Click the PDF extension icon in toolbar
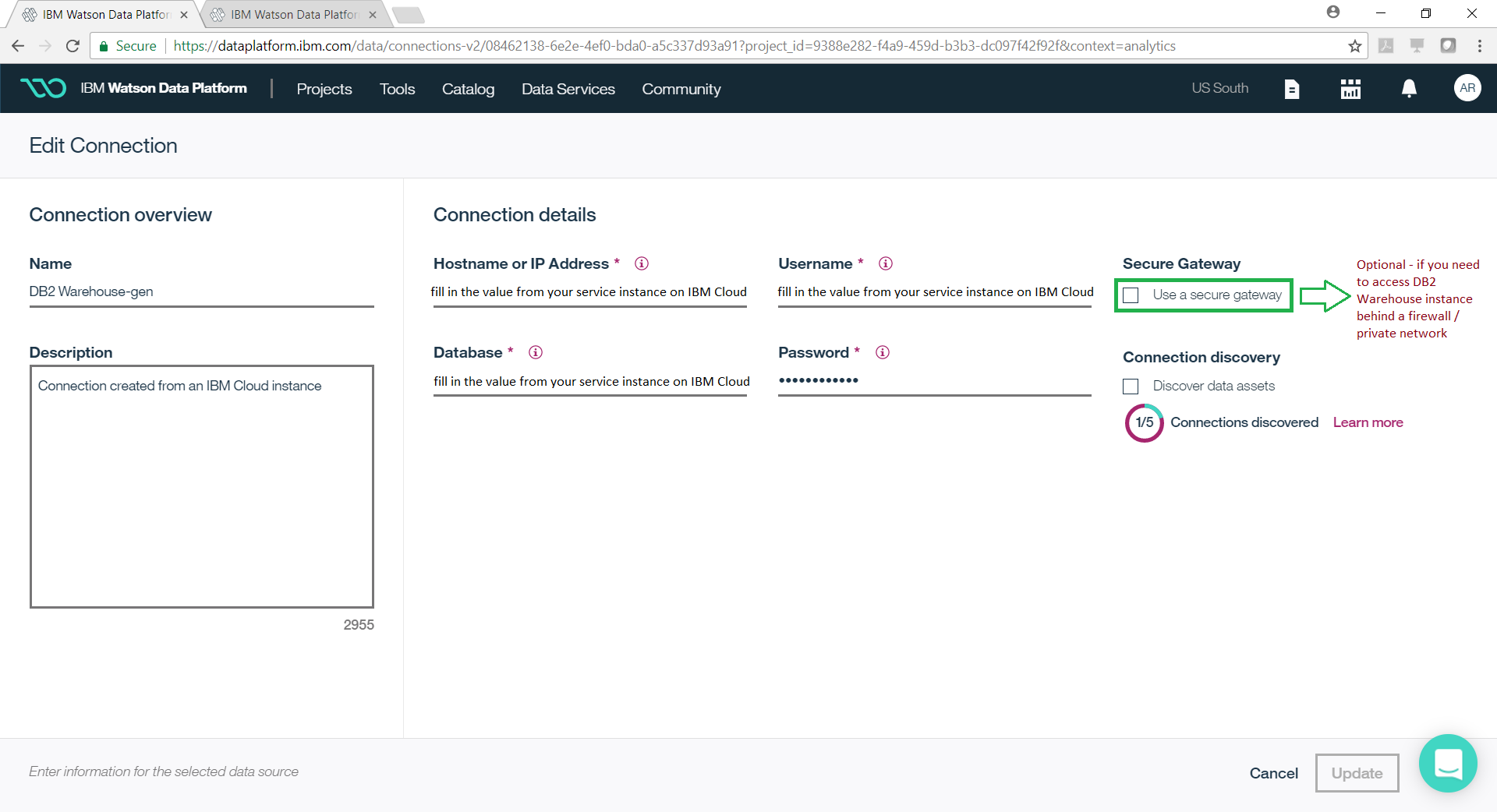Viewport: 1497px width, 812px height. point(1386,46)
